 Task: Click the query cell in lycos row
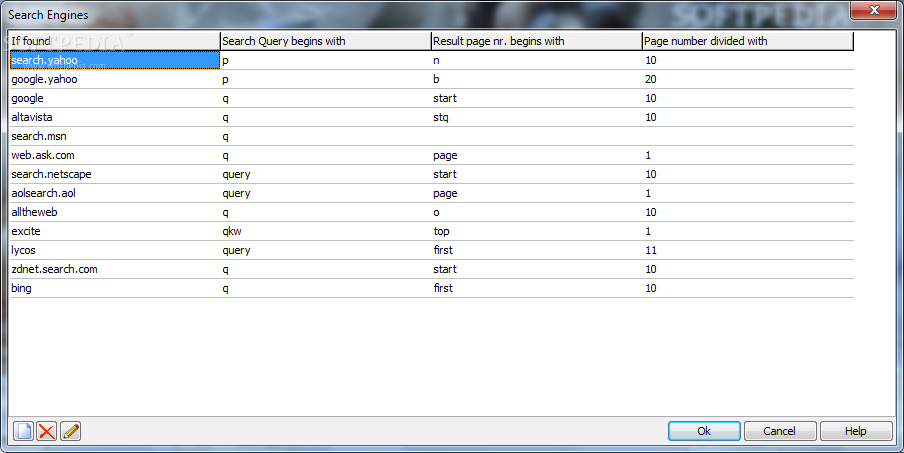[x=326, y=250]
